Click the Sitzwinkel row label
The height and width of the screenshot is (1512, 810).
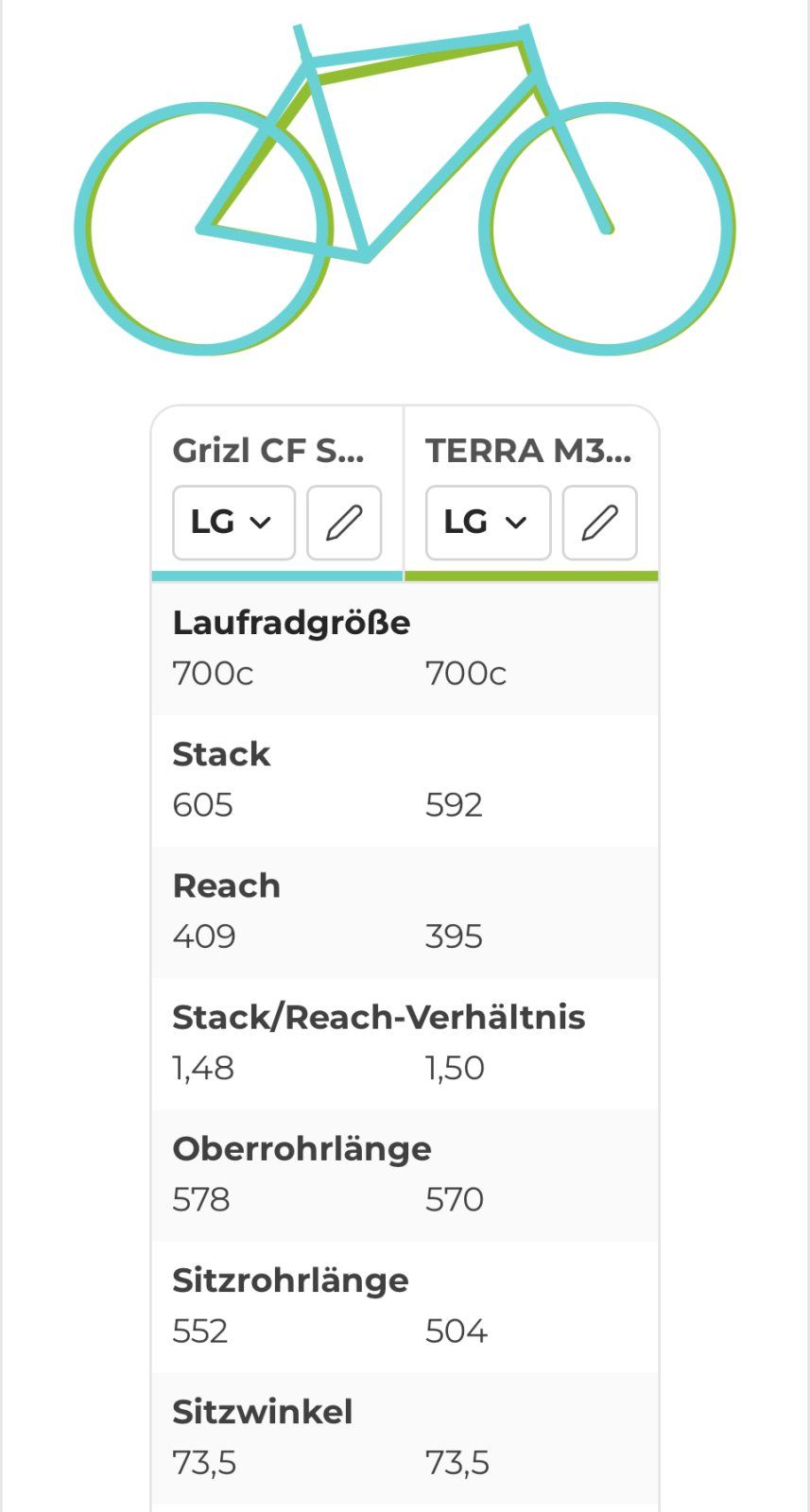click(263, 1412)
